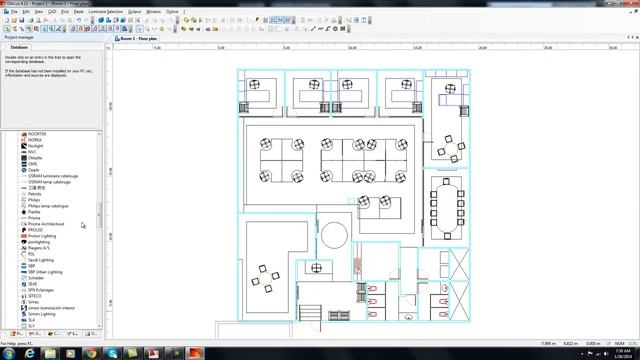This screenshot has width=640, height=360.
Task: Click the Save diskette toolbar icon
Action: click(x=22, y=20)
